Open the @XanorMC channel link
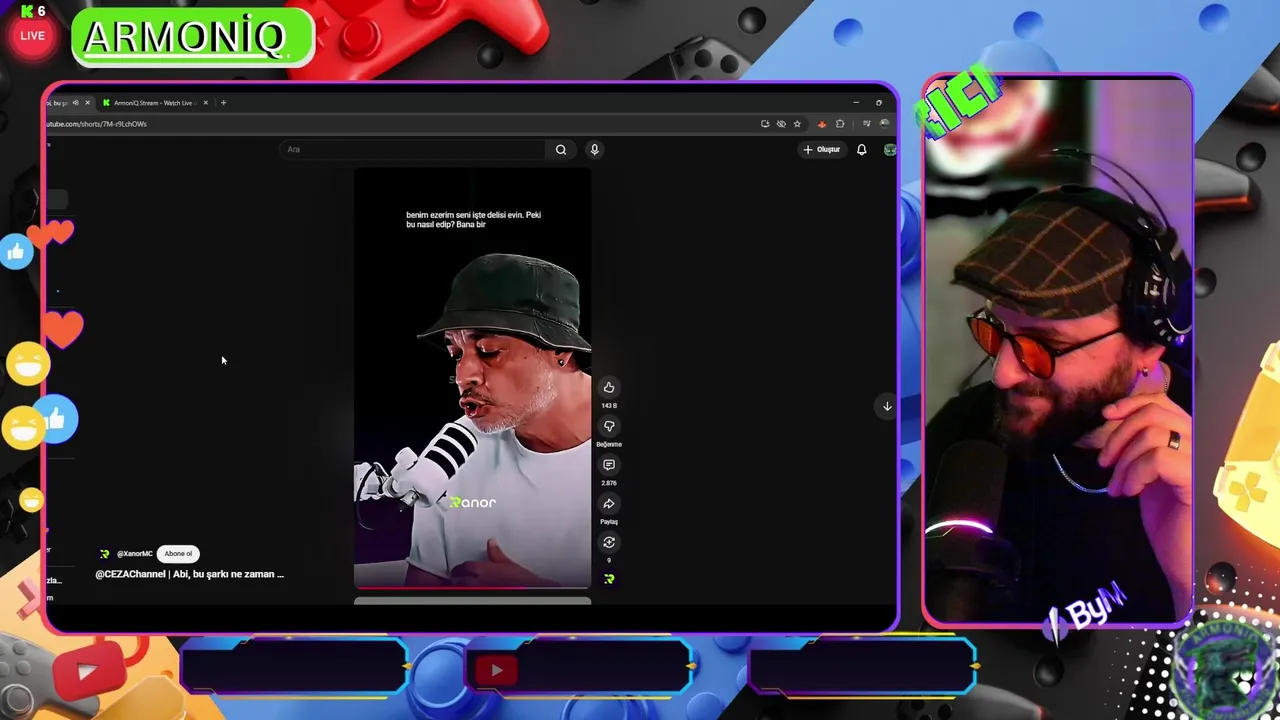Screen dimensions: 1280x720 tap(135, 554)
